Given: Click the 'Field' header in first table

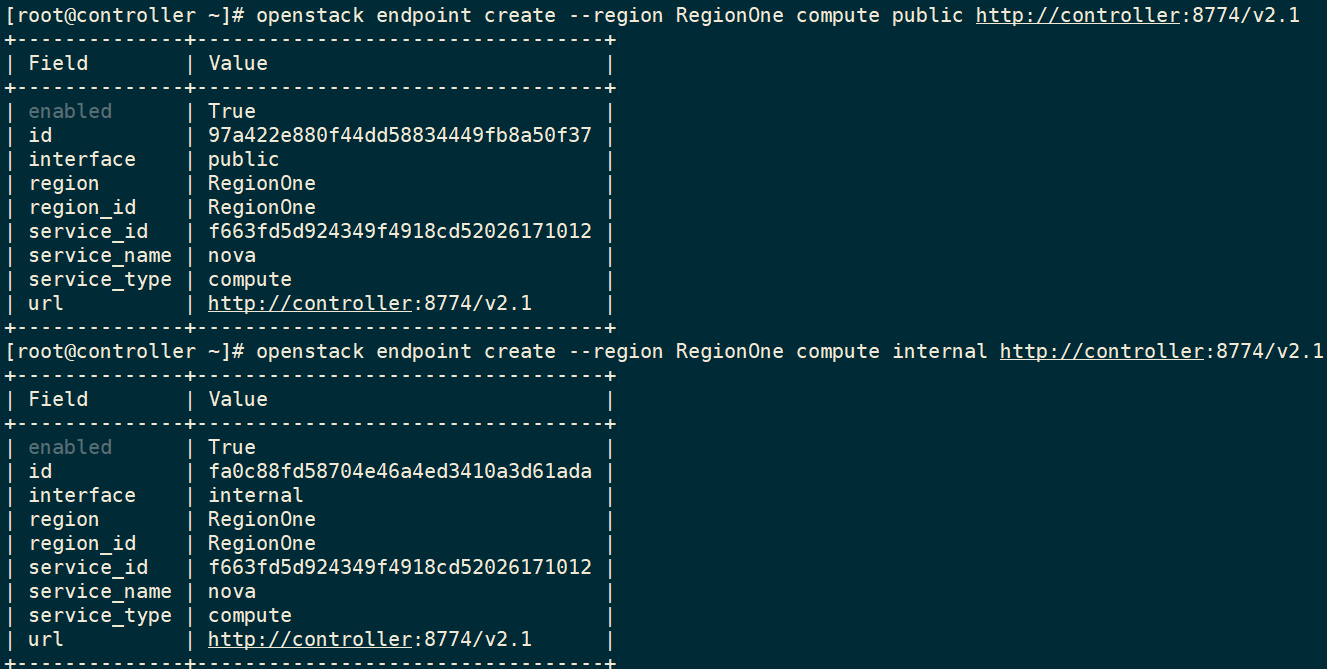Looking at the screenshot, I should (x=58, y=63).
